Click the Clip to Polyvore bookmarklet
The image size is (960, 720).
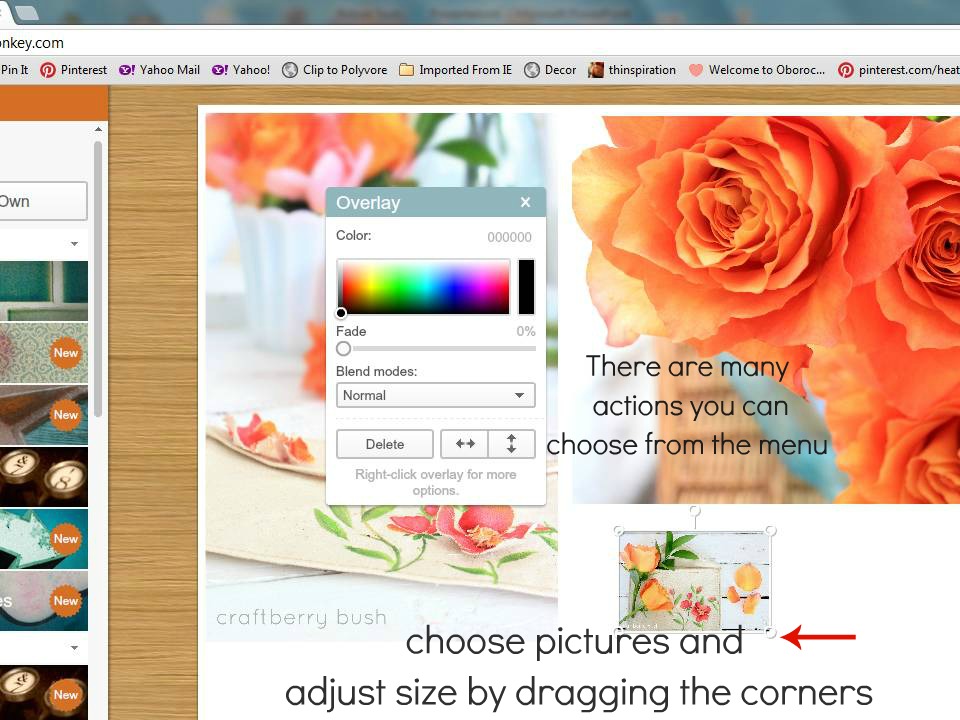[335, 70]
